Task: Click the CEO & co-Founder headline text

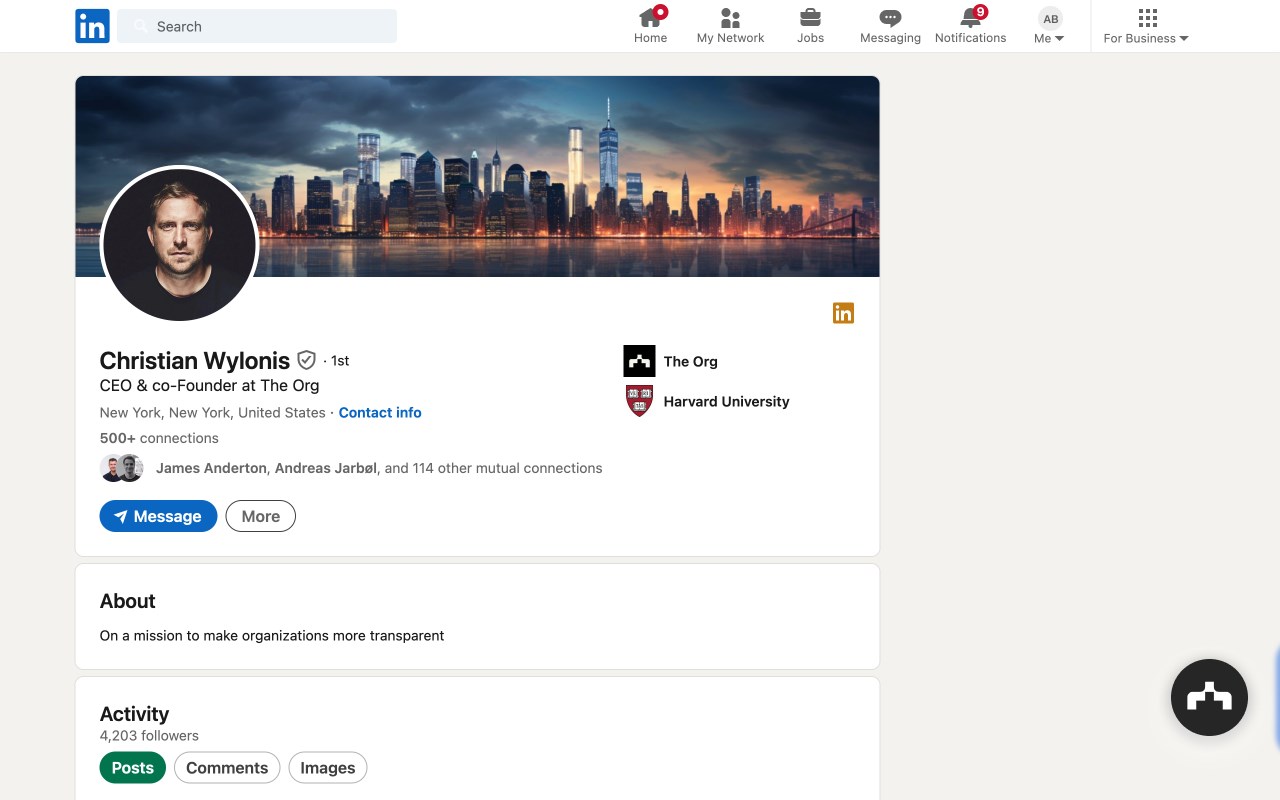Action: pyautogui.click(x=210, y=386)
